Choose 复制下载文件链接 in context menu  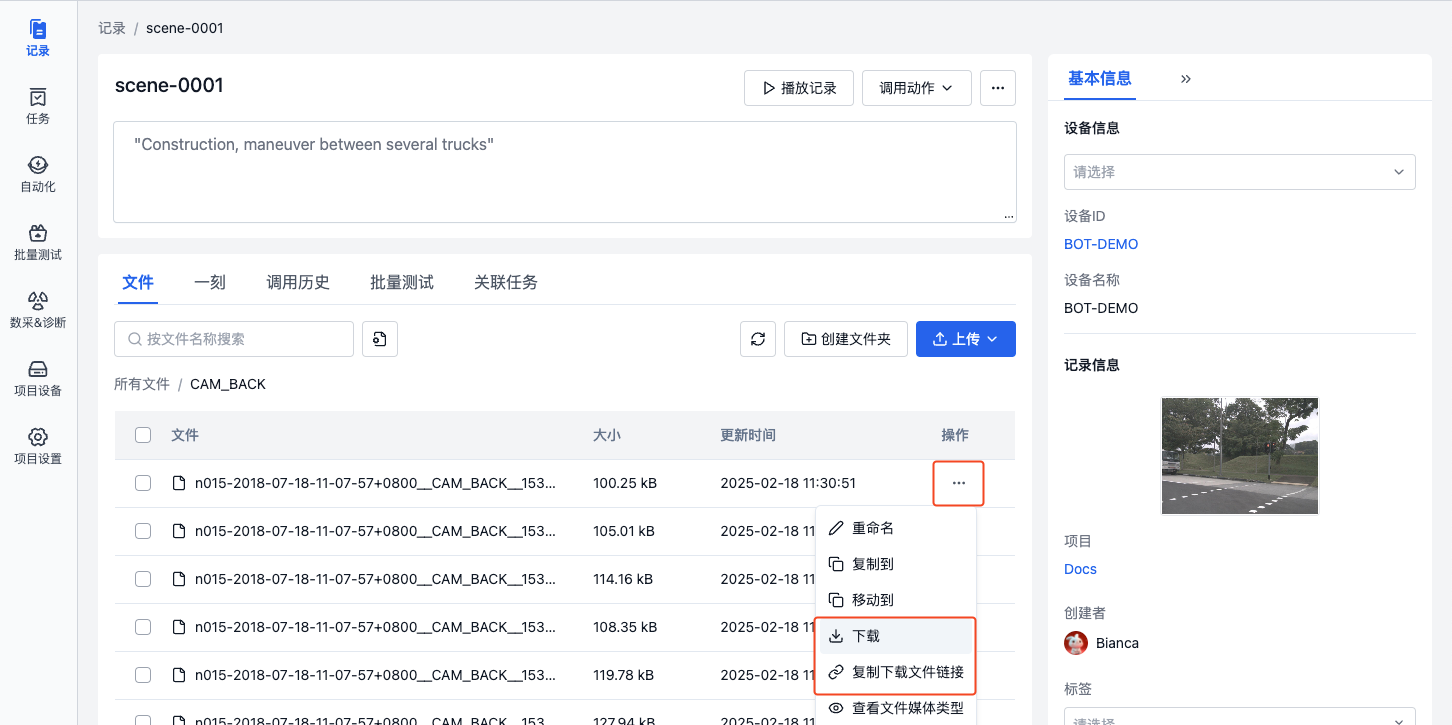(896, 672)
